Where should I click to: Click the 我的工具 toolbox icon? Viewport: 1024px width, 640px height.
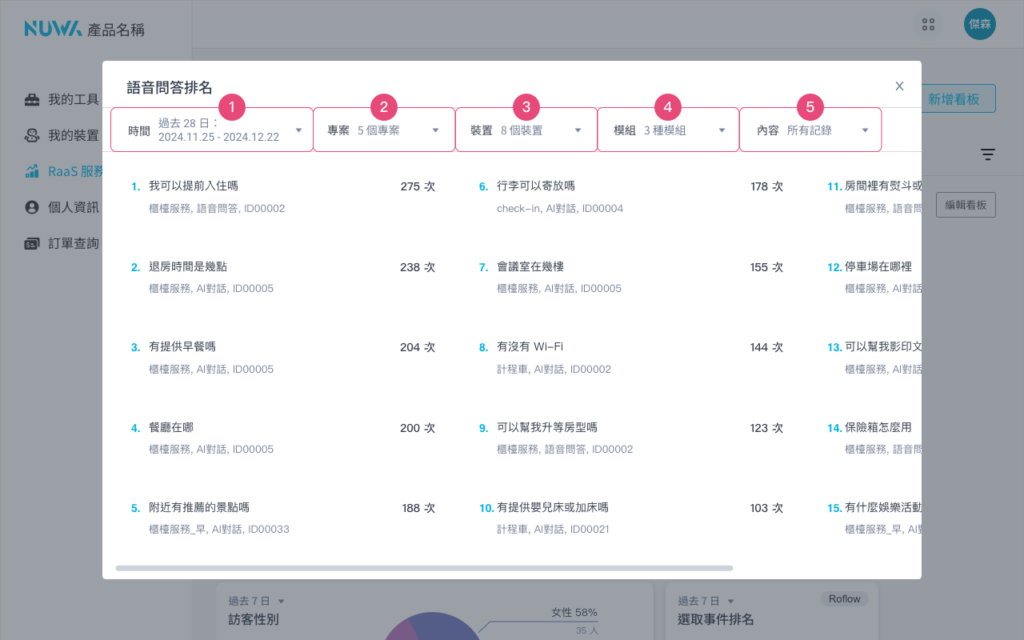(x=32, y=100)
